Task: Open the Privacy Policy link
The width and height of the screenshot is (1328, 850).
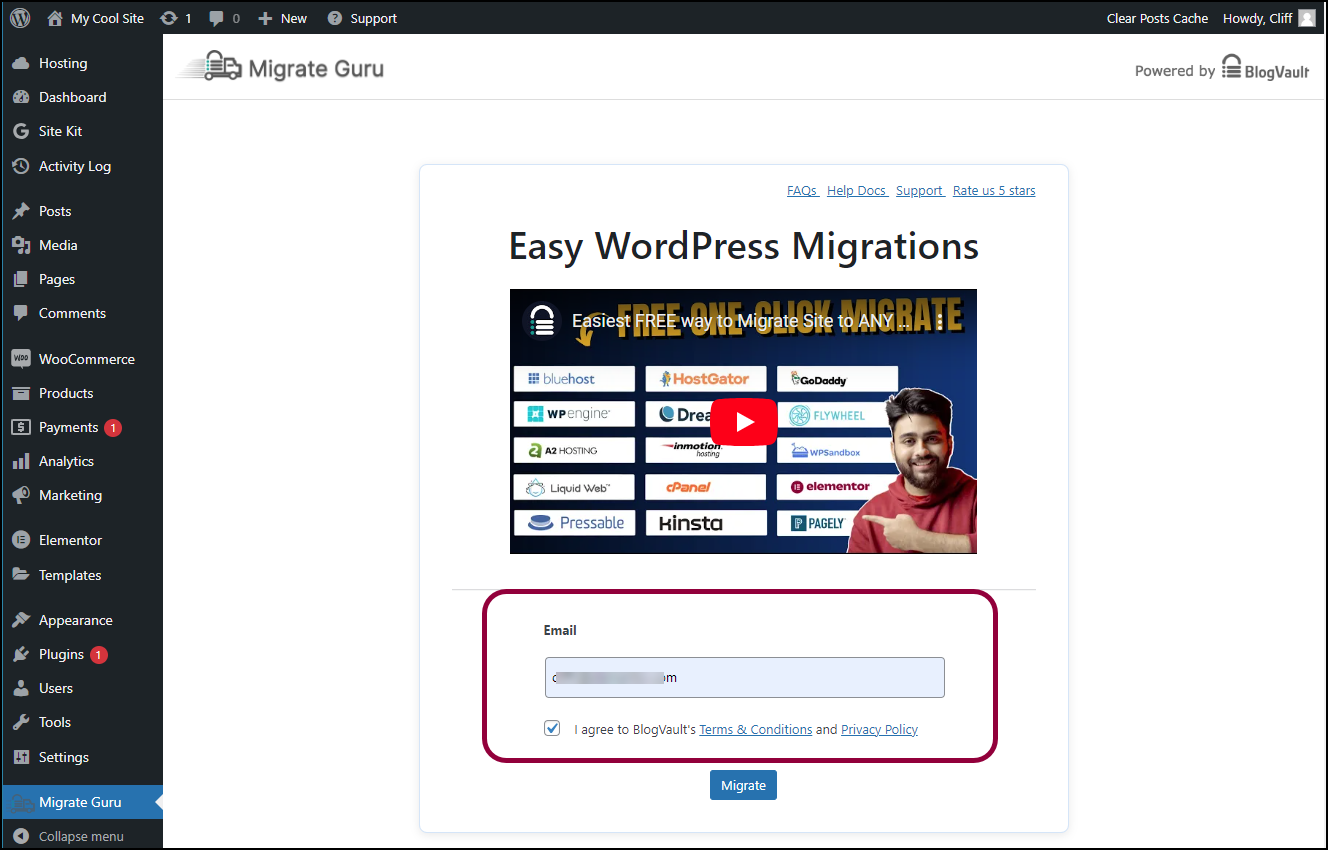Action: 879,729
